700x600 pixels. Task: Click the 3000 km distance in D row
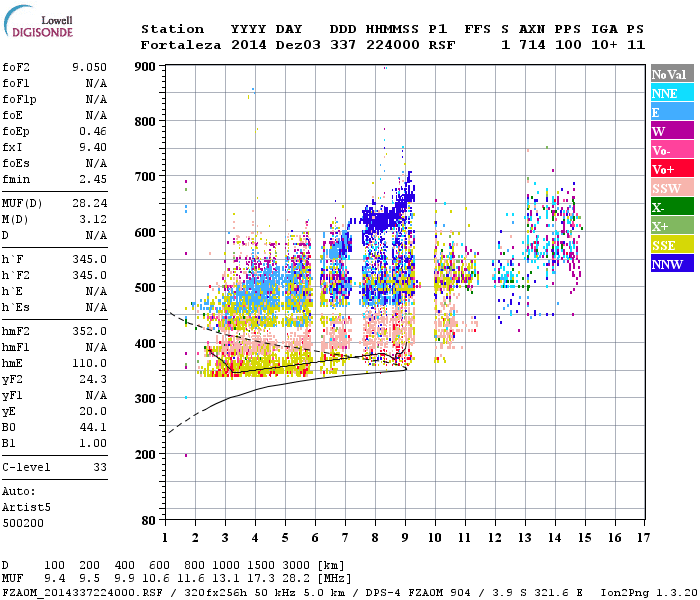pos(296,565)
